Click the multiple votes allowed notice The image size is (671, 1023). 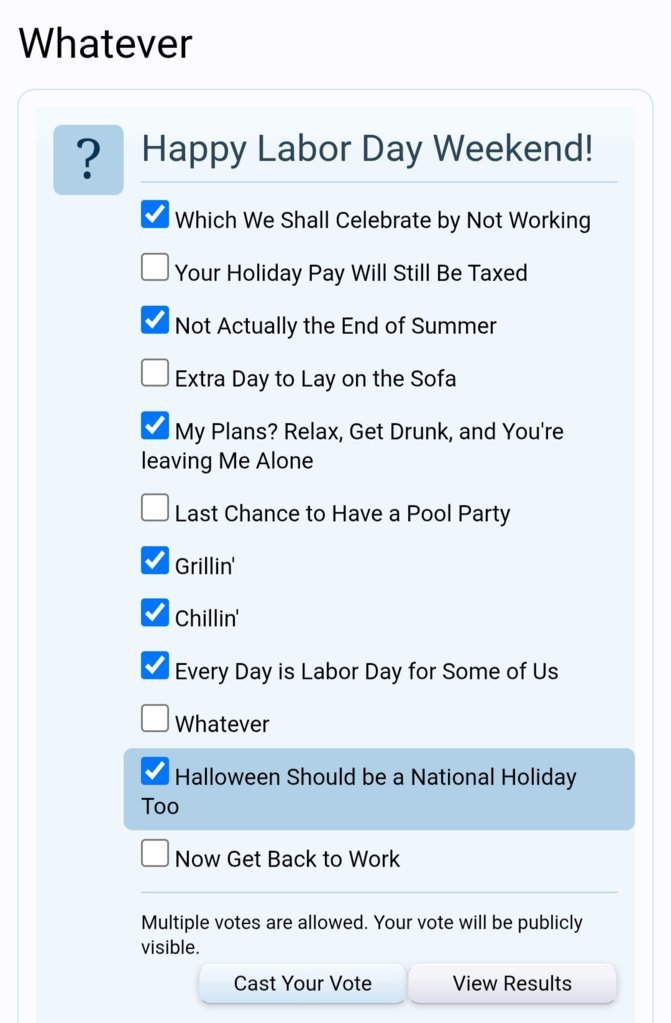[x=362, y=934]
